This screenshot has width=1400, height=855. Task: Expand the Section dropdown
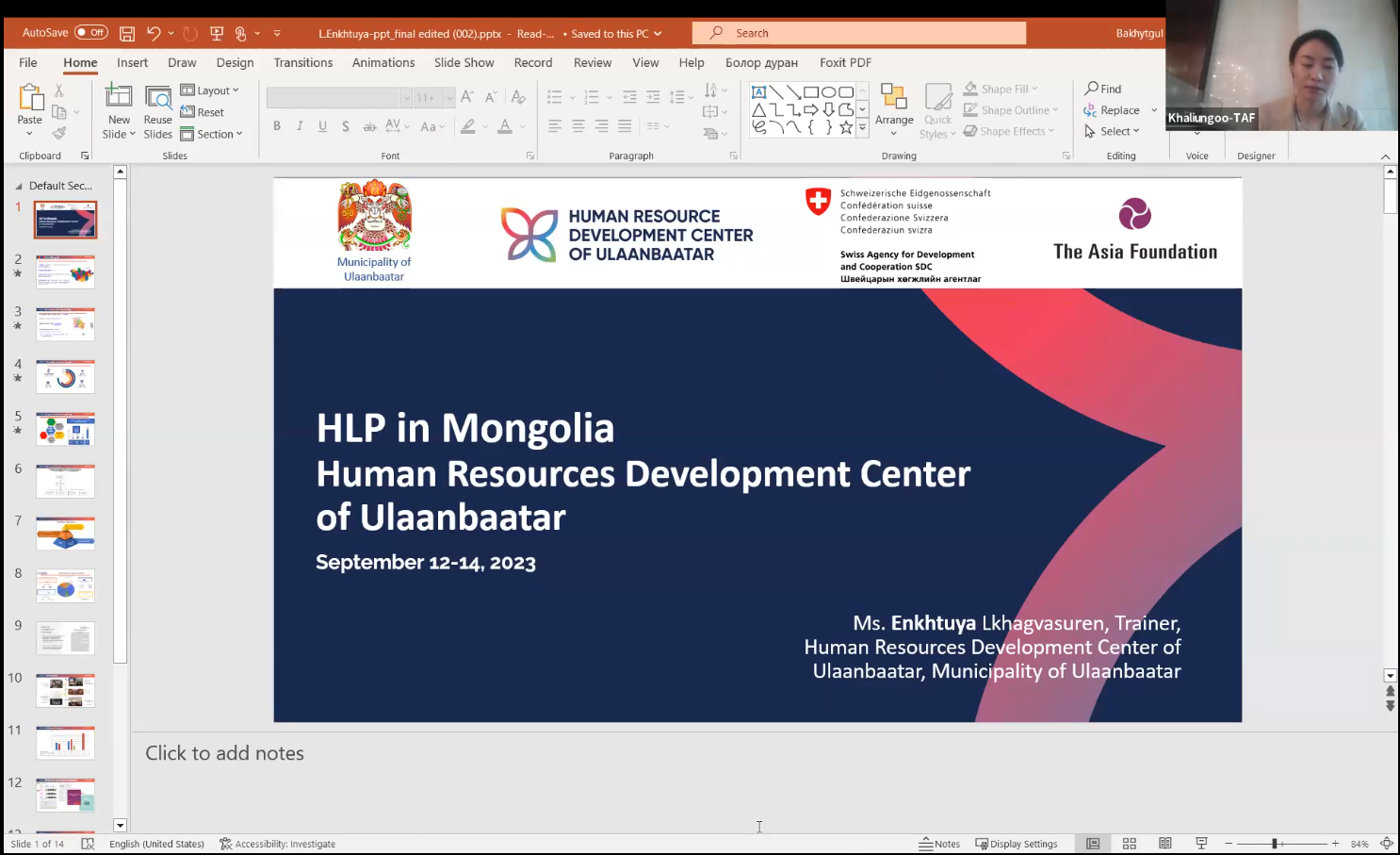click(x=212, y=134)
